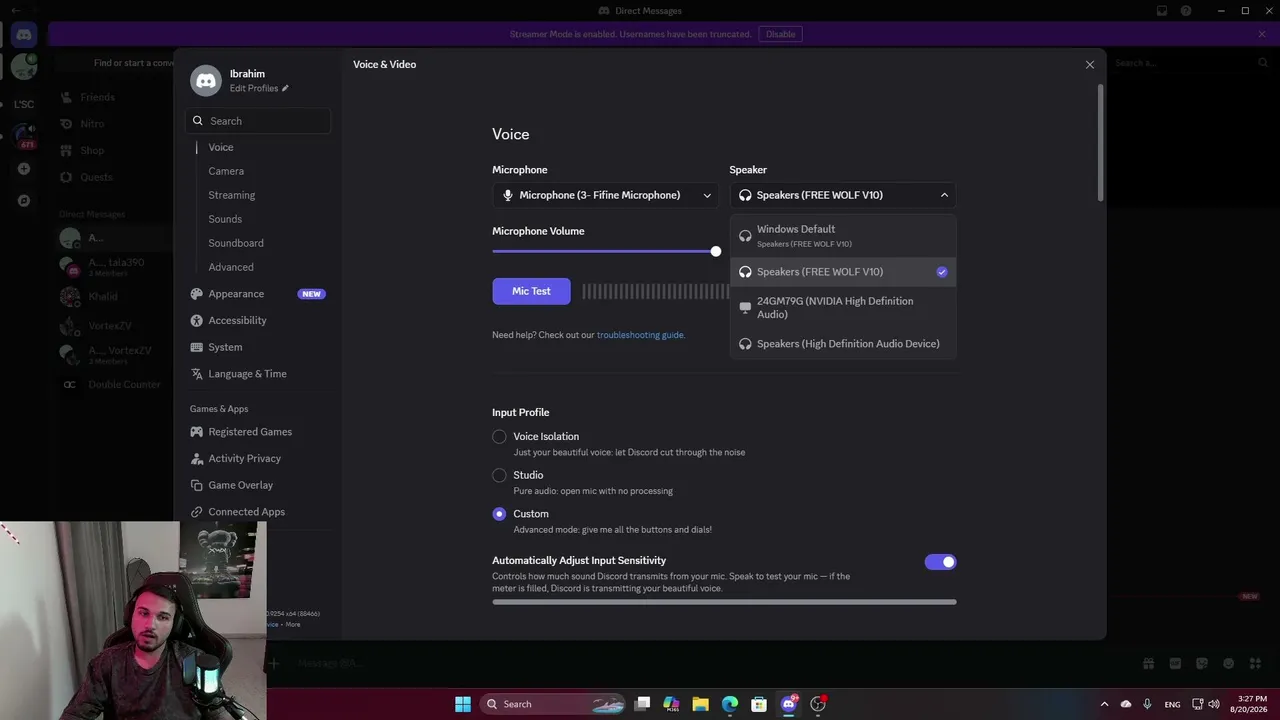Open Appearance settings via its palette icon
Image resolution: width=1280 pixels, height=720 pixels.
197,294
